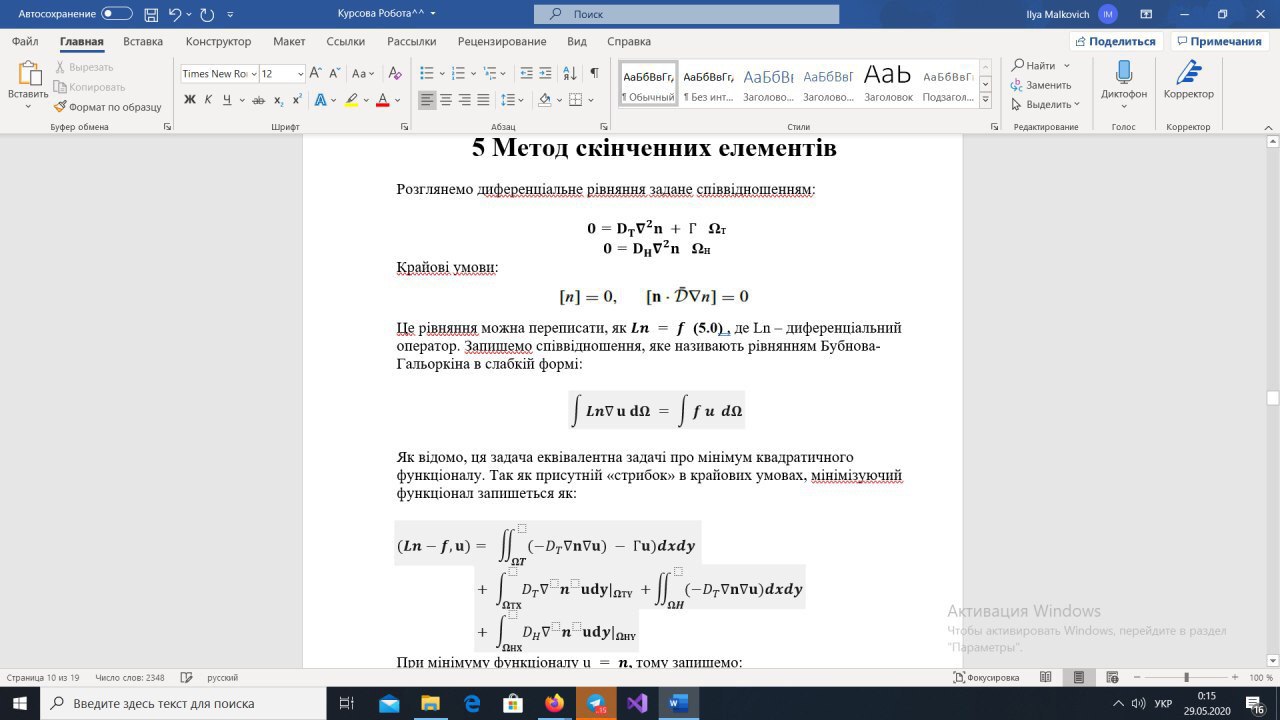
Task: Toggle bold Ж formatting
Action: tap(190, 100)
